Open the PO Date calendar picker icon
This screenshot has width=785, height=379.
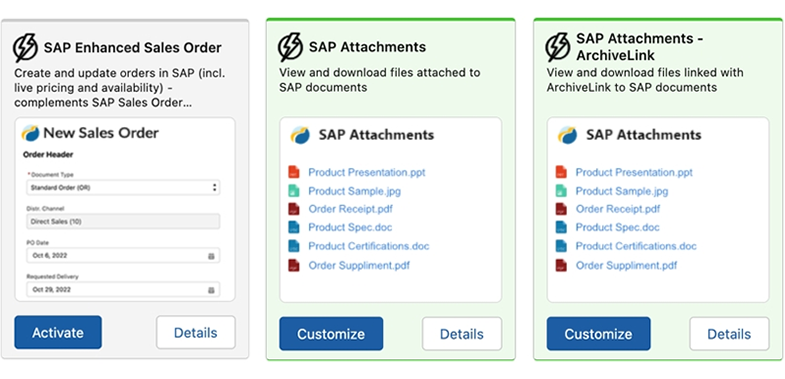(211, 256)
